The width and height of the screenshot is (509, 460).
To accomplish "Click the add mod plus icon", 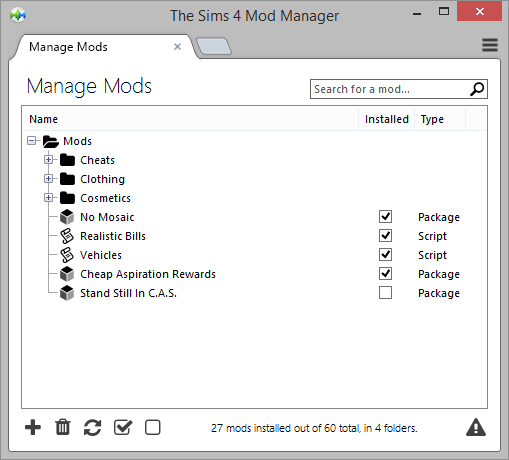I will [x=33, y=427].
